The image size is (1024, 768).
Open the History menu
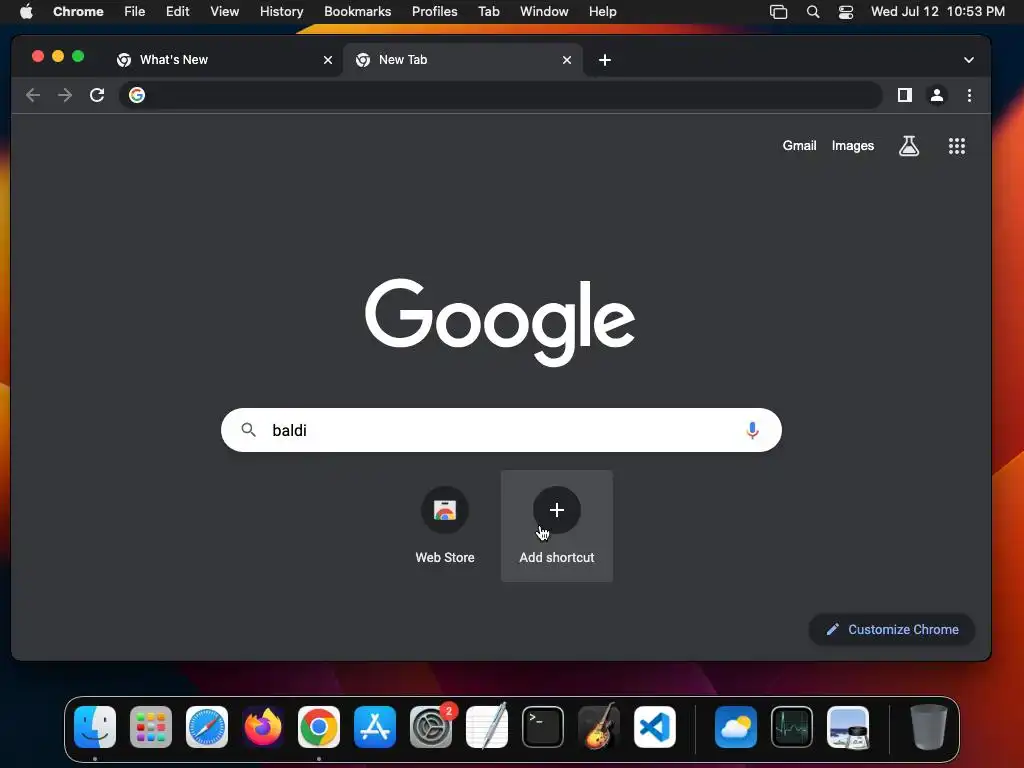tap(281, 12)
